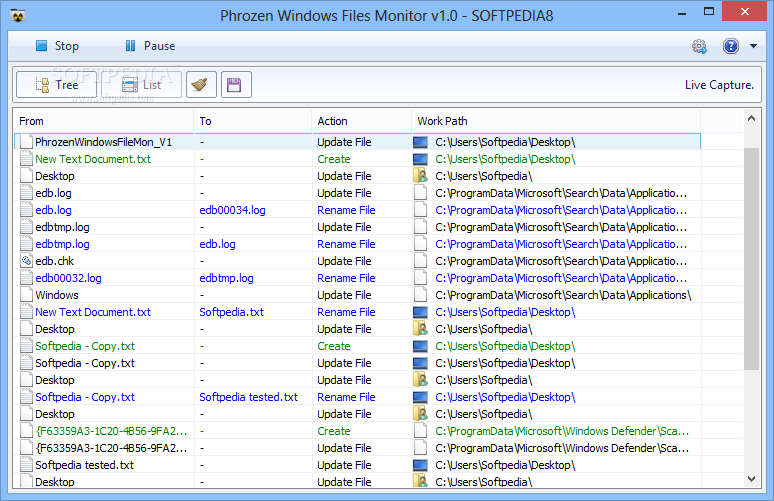Maximize the Phrozen Windows Files Monitor window

pos(709,12)
